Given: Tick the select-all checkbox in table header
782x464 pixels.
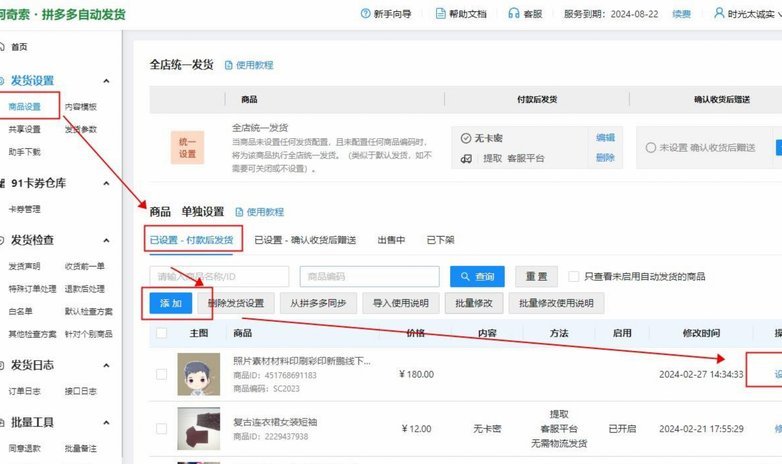Looking at the screenshot, I should pos(161,333).
